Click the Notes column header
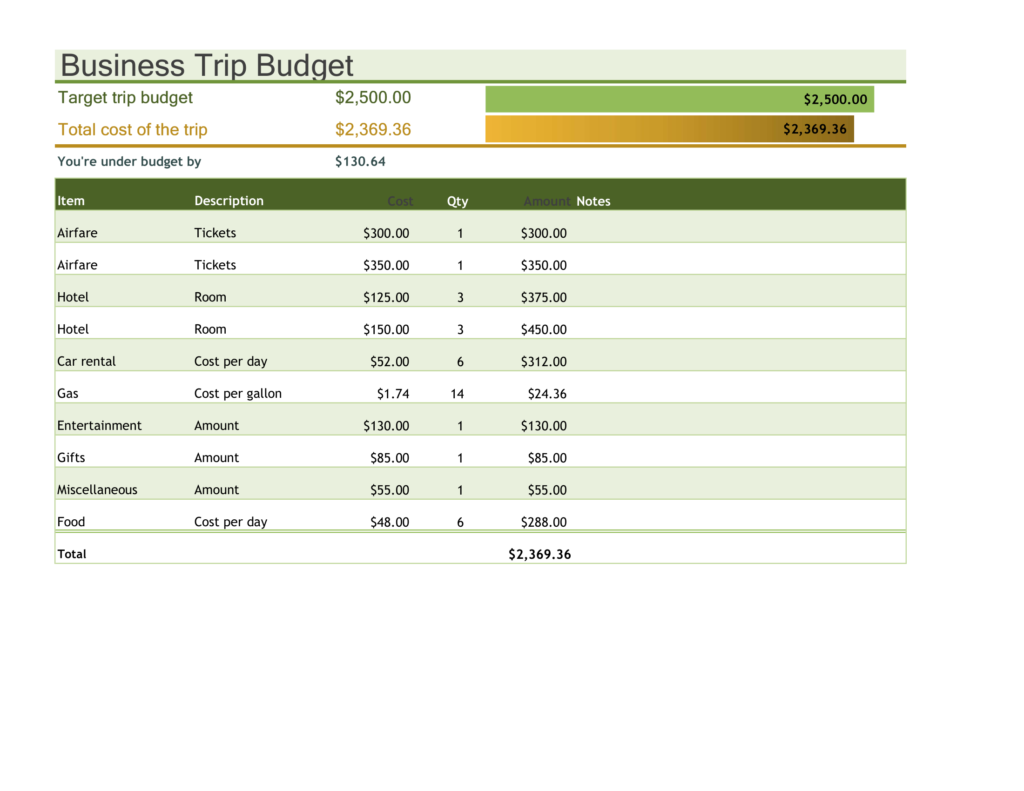Viewport: 1024px width, 791px height. click(x=593, y=200)
